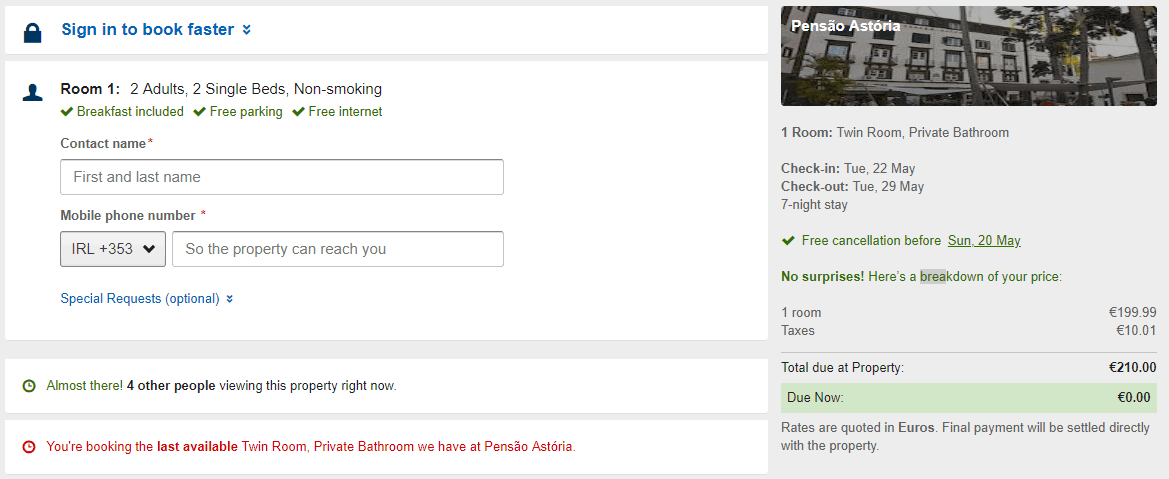Click the Contact name input field
The width and height of the screenshot is (1169, 479).
tap(282, 177)
